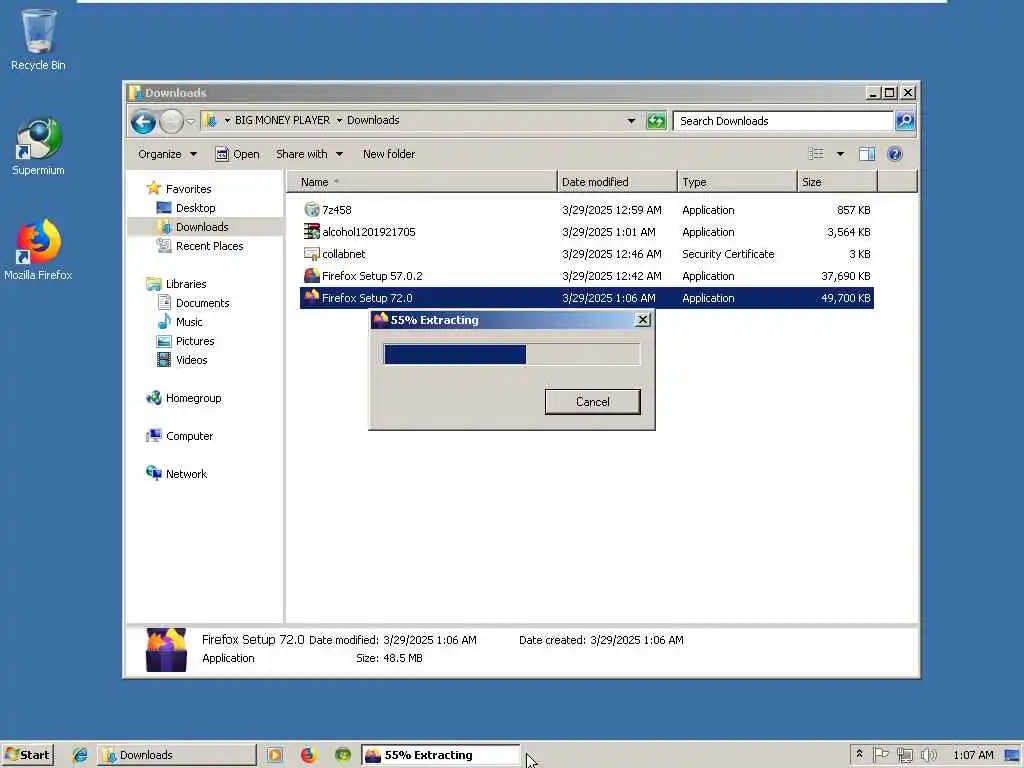Show the preview pane
Screen dimensions: 1024x768
coord(867,153)
